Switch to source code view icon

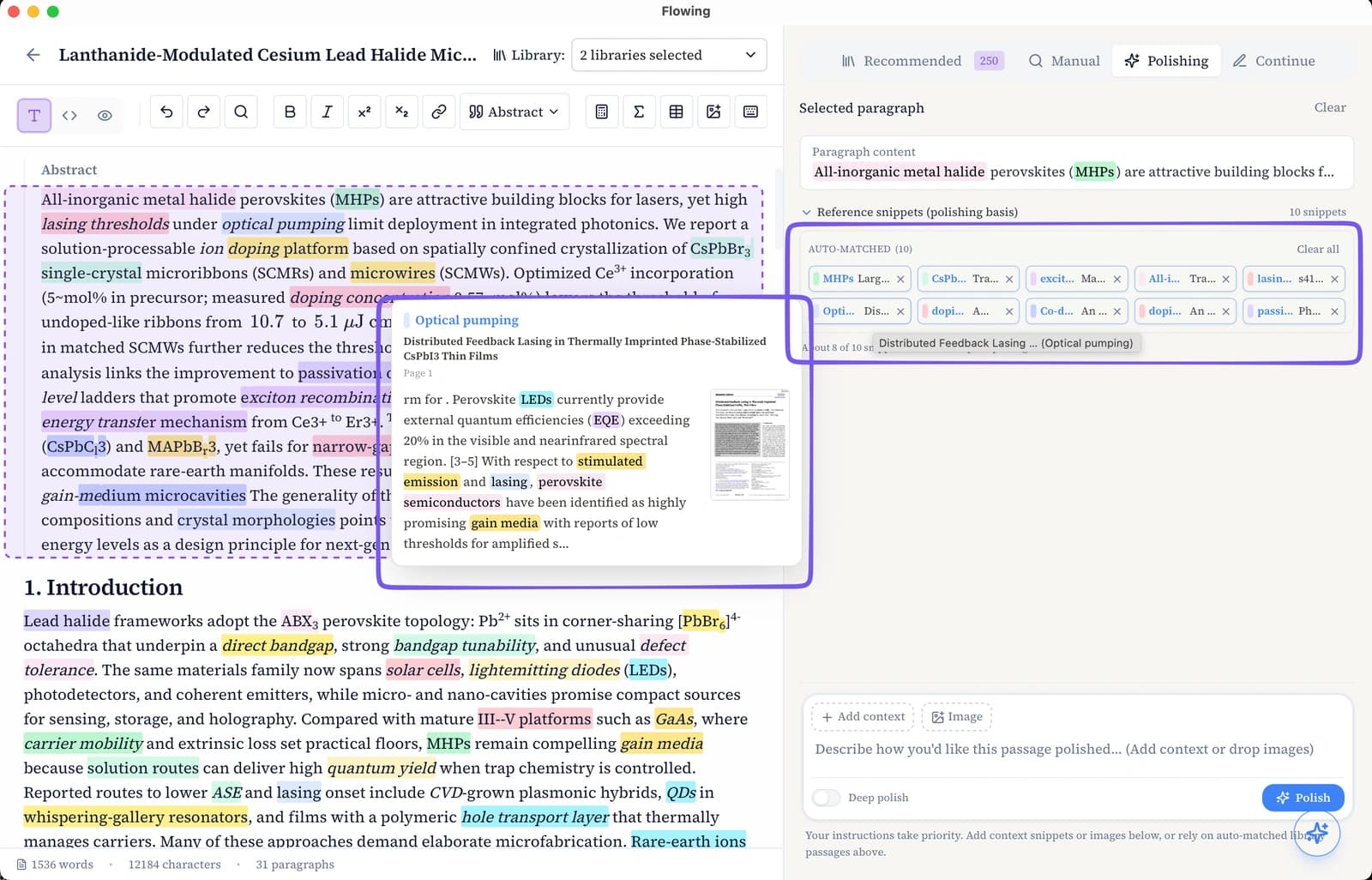69,115
